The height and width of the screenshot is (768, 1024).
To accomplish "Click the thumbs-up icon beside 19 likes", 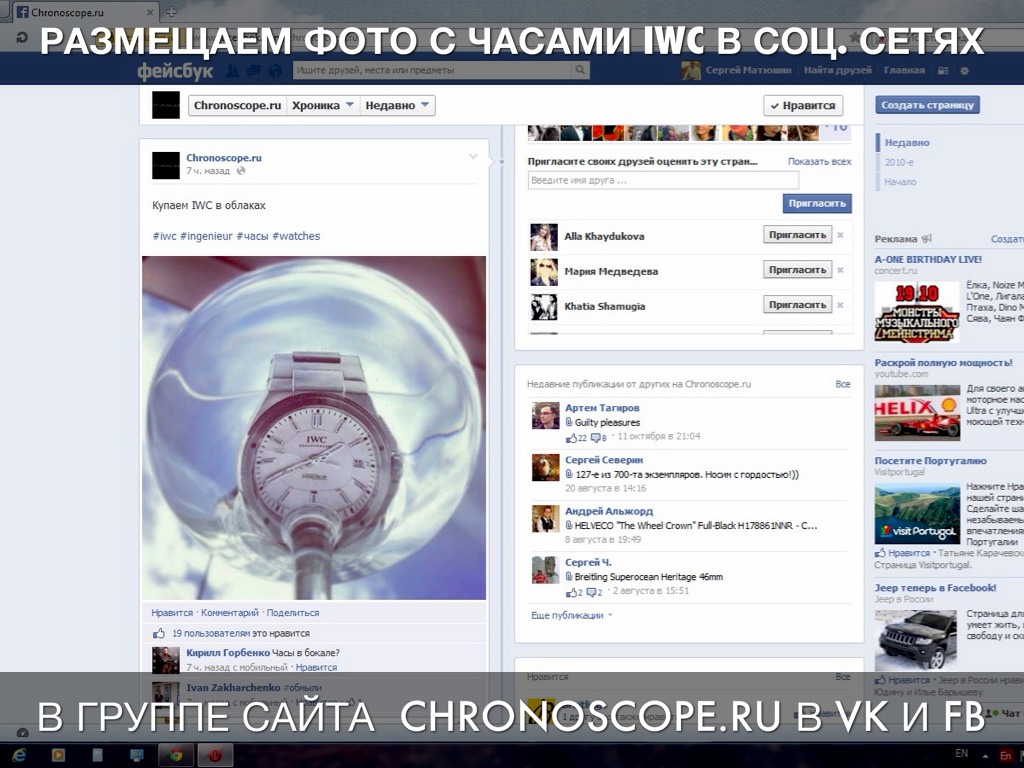I will point(158,633).
